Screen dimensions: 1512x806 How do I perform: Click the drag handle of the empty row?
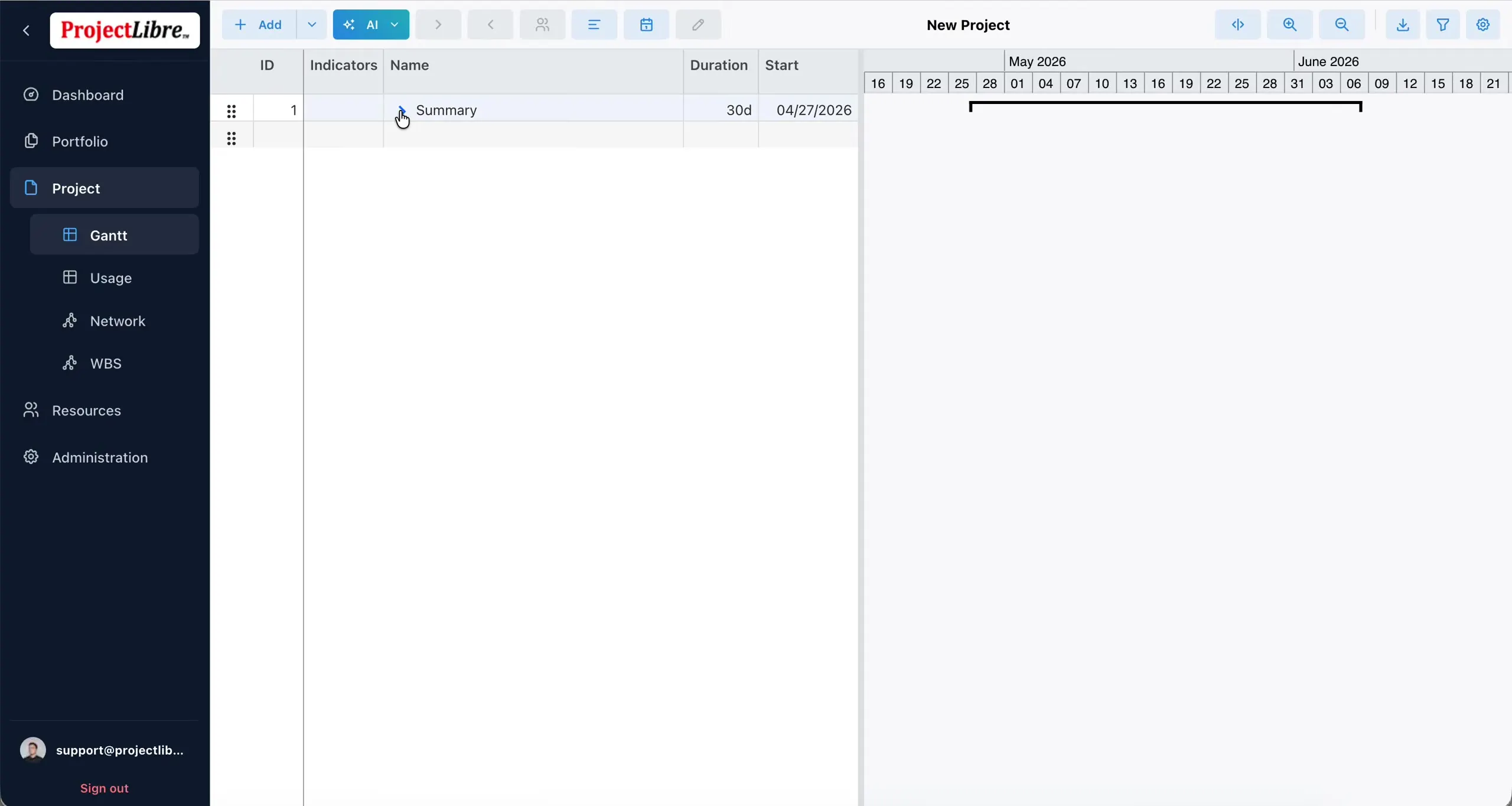232,138
